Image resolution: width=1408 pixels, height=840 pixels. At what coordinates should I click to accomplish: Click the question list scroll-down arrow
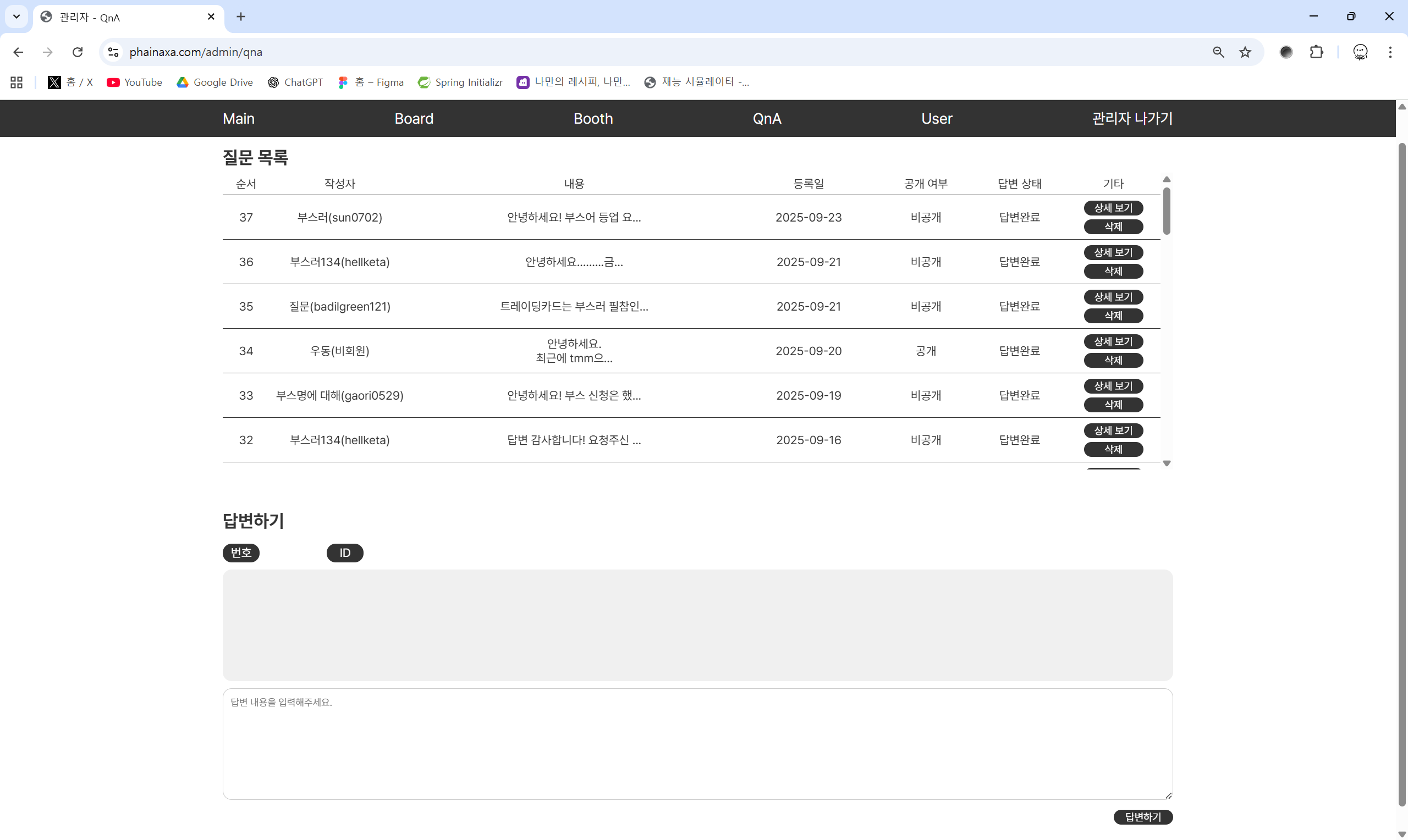1166,463
